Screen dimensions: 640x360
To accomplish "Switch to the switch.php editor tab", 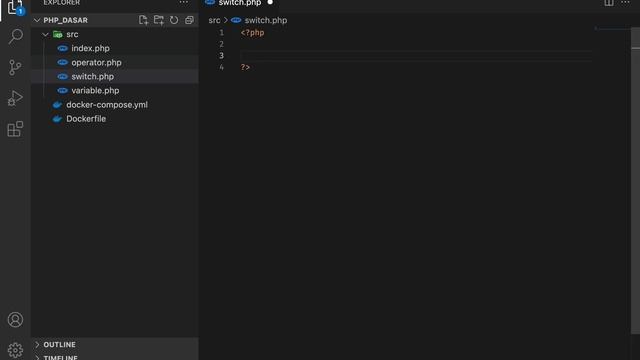I will (240, 3).
